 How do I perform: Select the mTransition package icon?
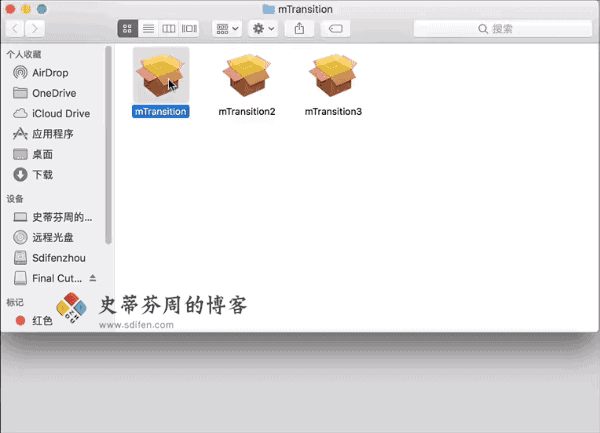click(161, 75)
